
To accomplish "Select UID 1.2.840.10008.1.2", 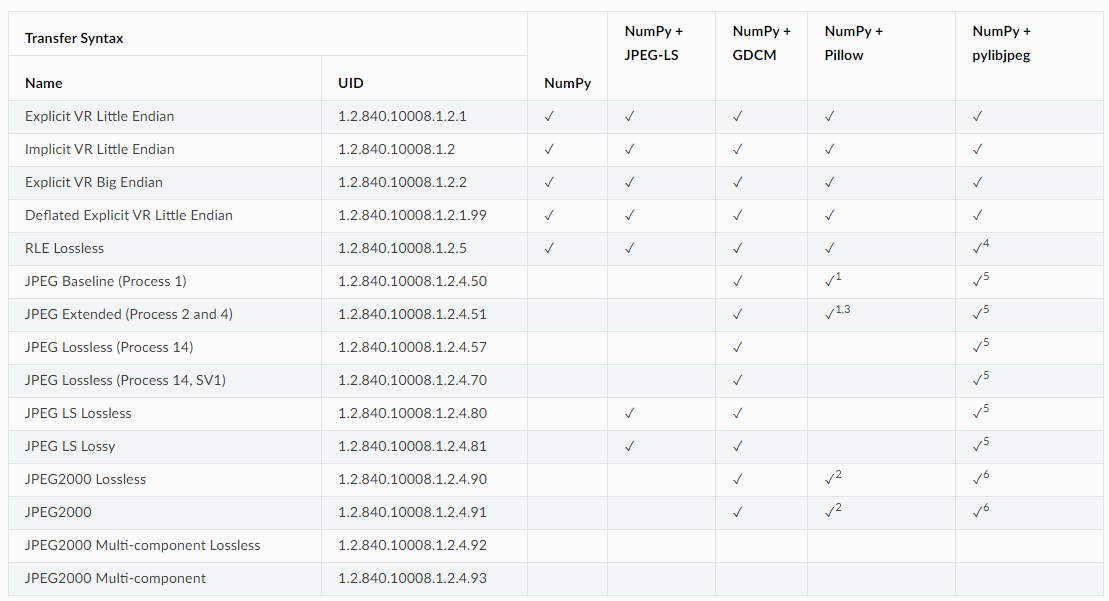I will (x=397, y=149).
